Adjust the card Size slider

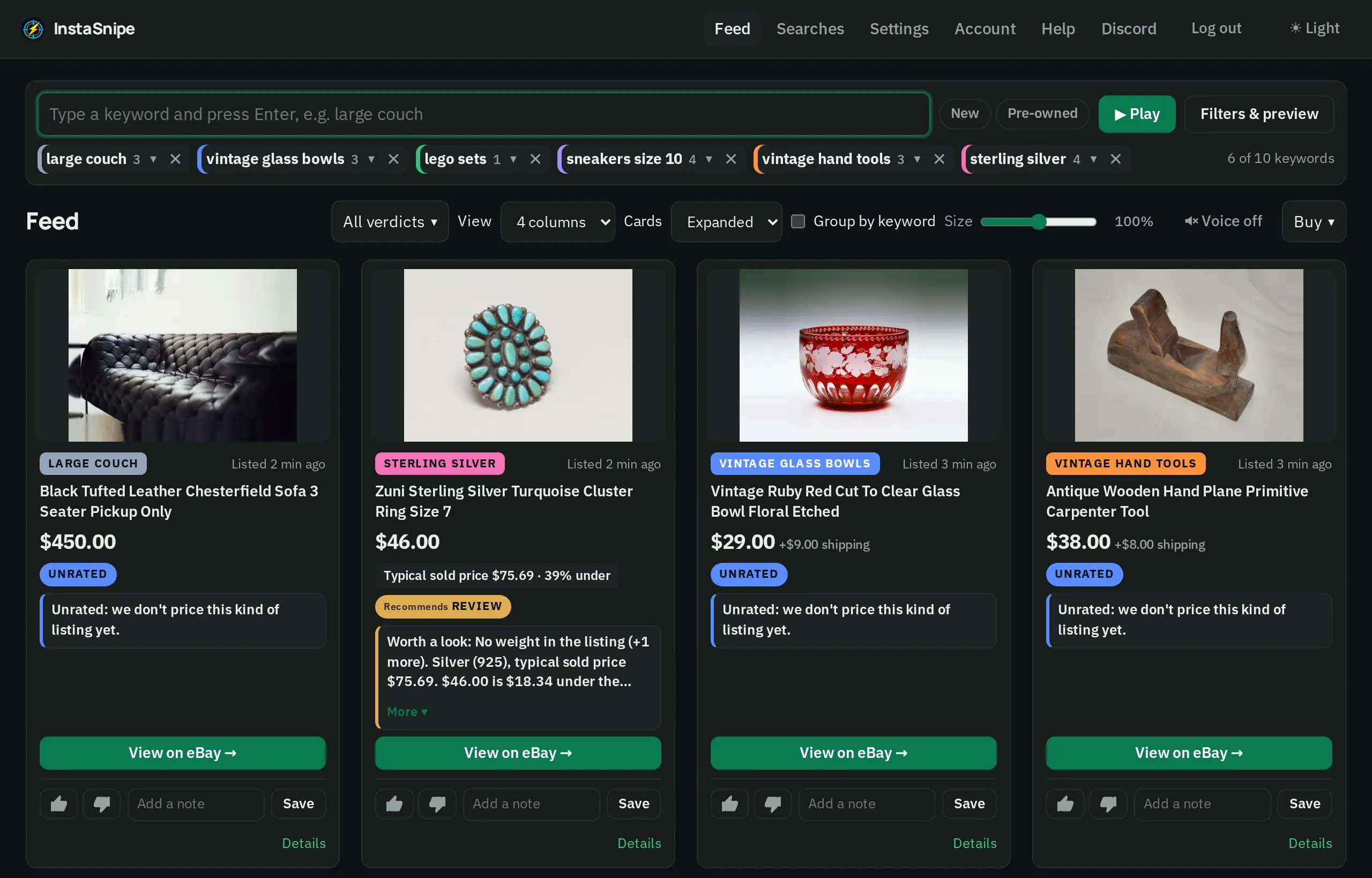point(1039,222)
